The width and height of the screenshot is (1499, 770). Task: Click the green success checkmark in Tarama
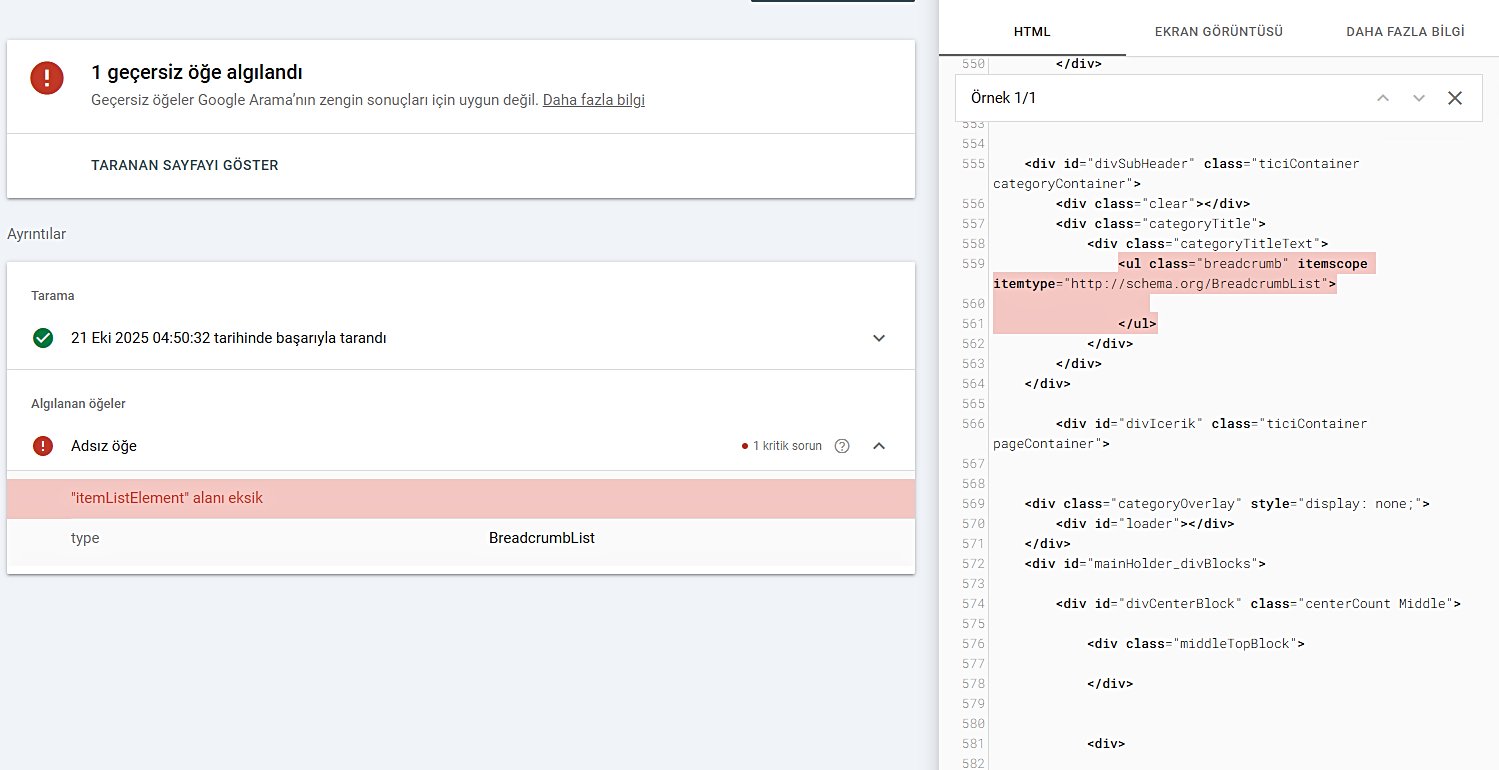coord(43,338)
